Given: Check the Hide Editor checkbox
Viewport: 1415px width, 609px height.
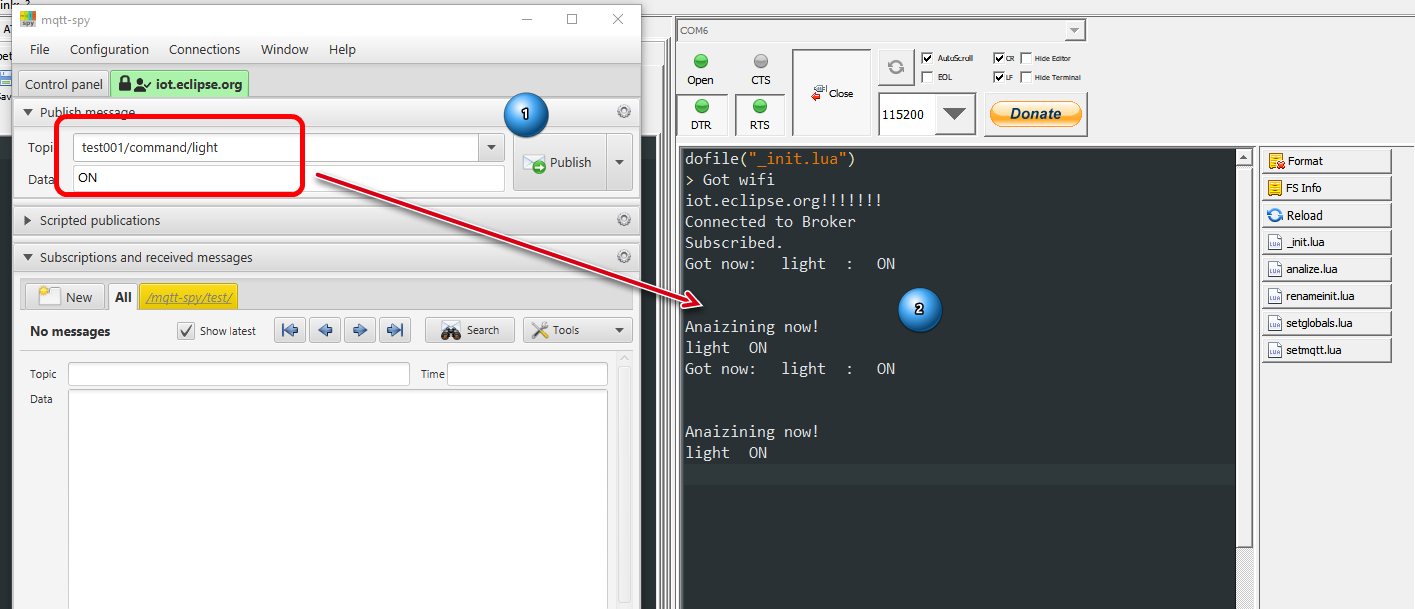Looking at the screenshot, I should pyautogui.click(x=1026, y=58).
